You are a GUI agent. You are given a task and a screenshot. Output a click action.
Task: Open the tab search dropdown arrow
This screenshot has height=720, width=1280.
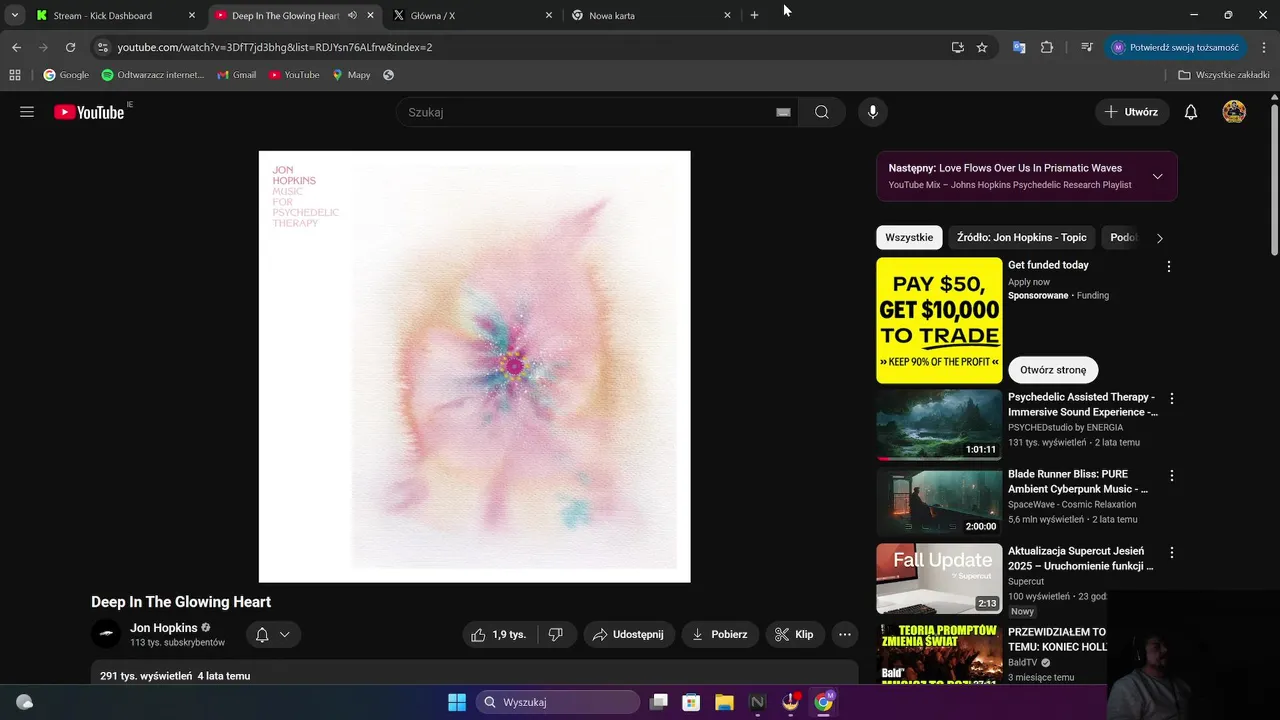[x=14, y=15]
